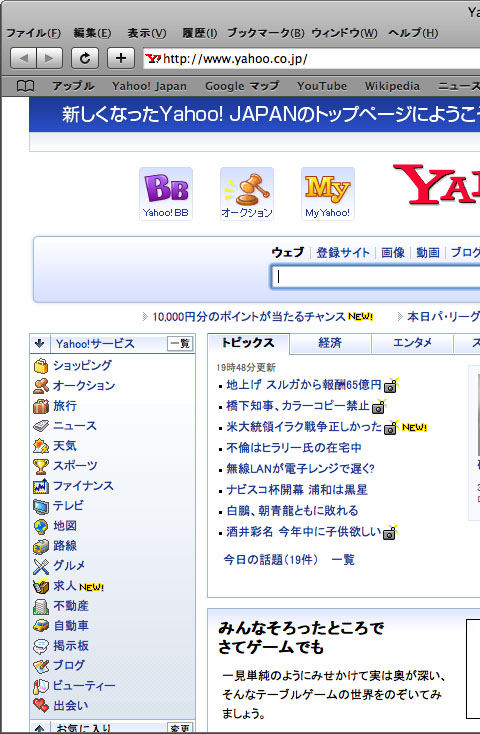The width and height of the screenshot is (480, 734).
Task: Click the グルメ fork and knife icon
Action: (41, 566)
